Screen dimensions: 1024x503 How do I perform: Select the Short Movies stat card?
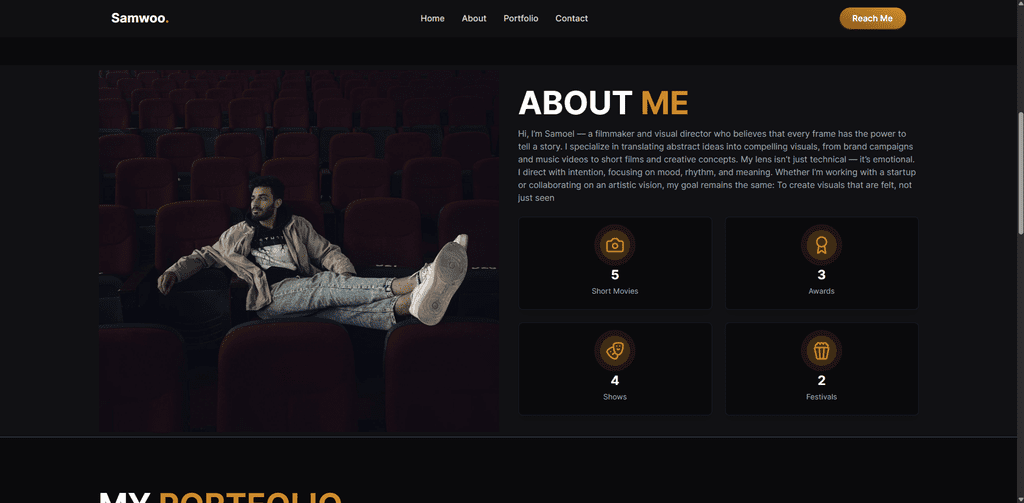pos(615,263)
